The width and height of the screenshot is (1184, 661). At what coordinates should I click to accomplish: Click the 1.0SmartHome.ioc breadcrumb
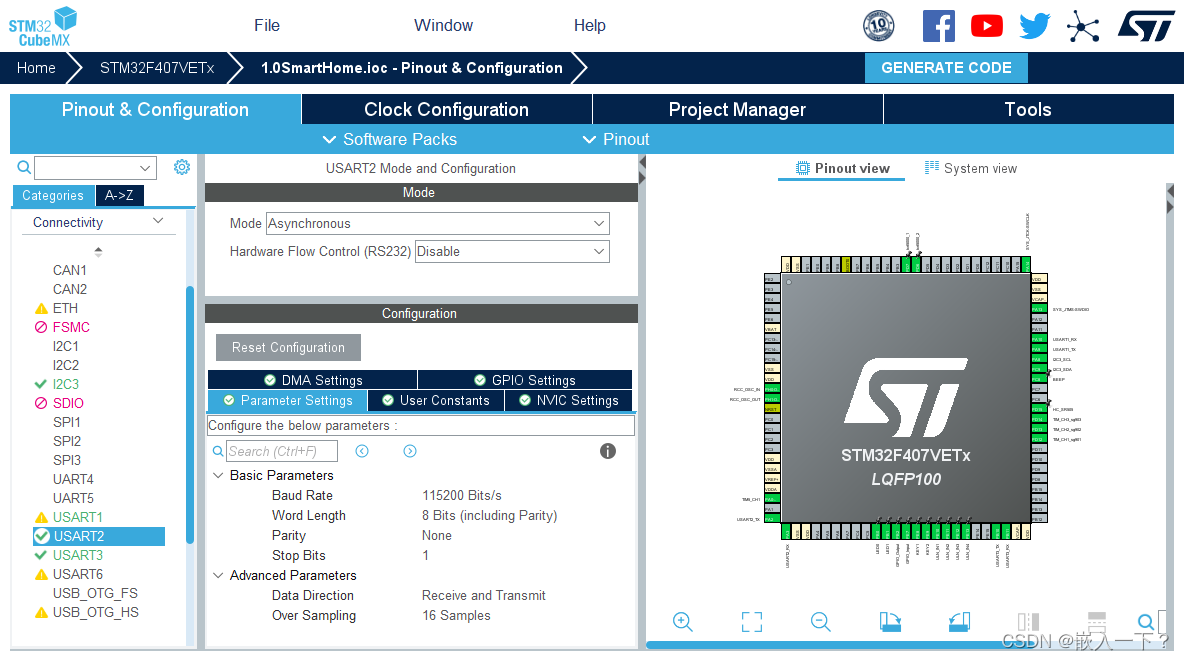click(x=412, y=68)
